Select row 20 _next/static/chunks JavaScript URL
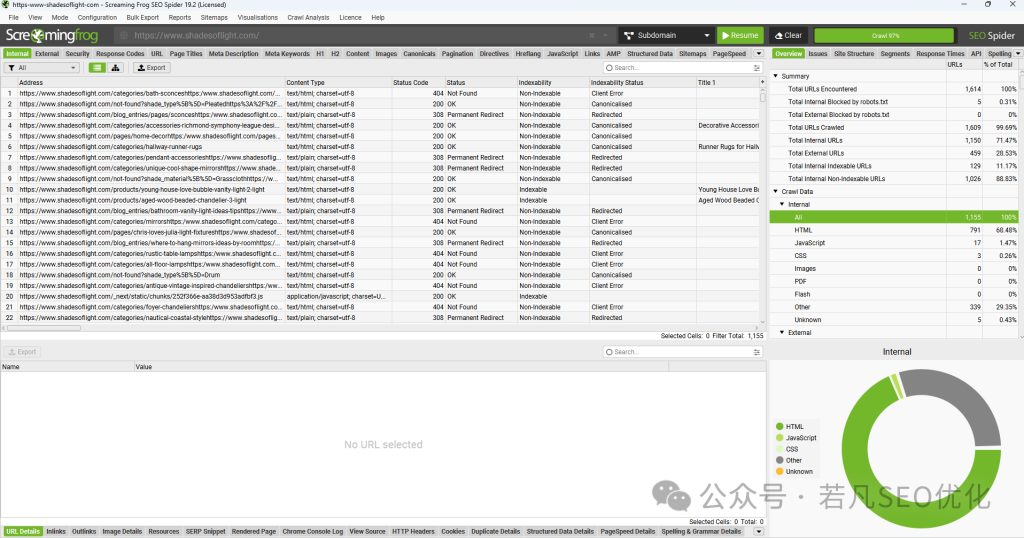1024x538 pixels. pyautogui.click(x=141, y=296)
